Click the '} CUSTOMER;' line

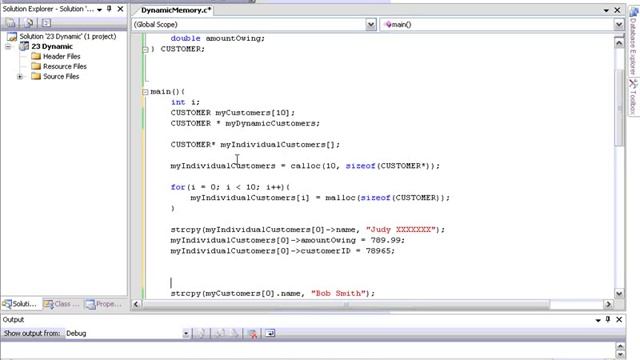click(178, 49)
